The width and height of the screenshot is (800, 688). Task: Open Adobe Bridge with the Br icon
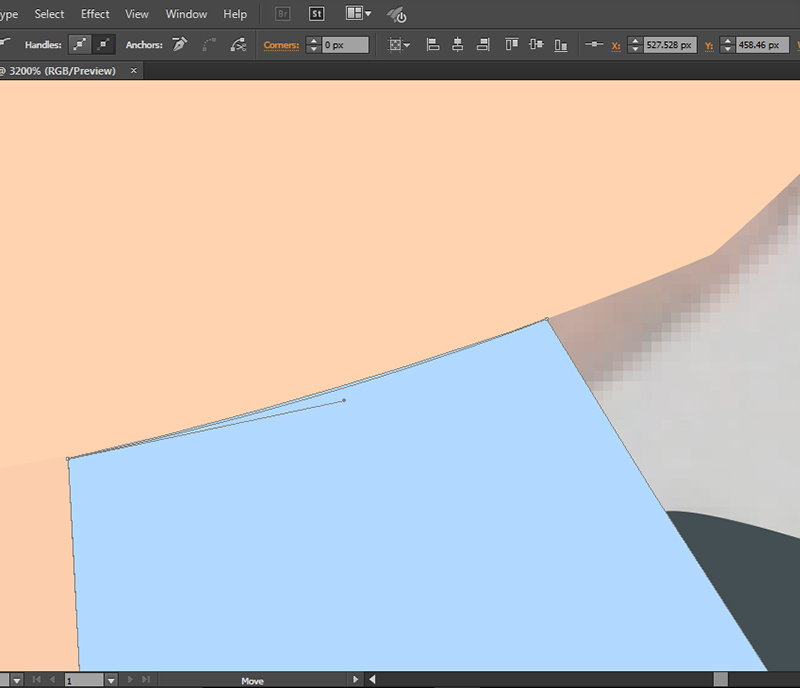(283, 14)
